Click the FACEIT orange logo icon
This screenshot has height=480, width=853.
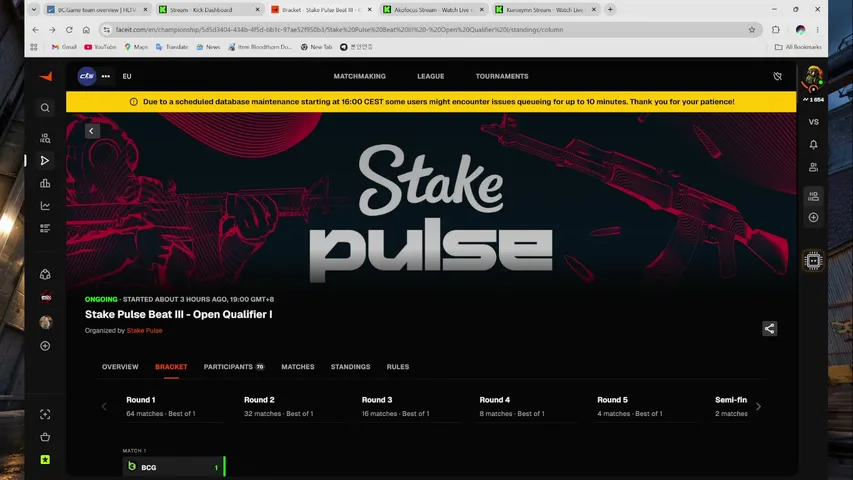46,77
